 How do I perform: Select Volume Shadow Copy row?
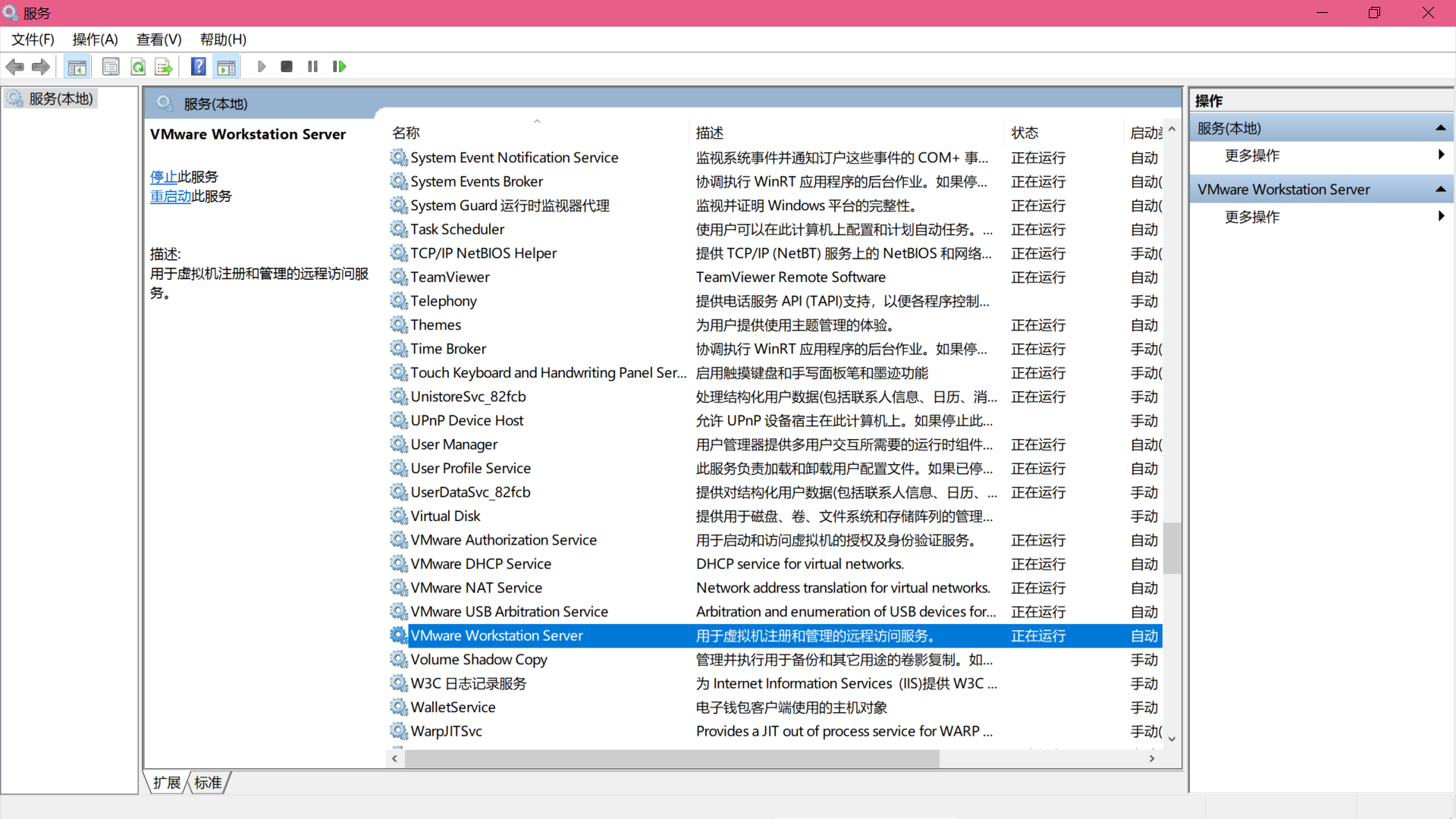(775, 659)
